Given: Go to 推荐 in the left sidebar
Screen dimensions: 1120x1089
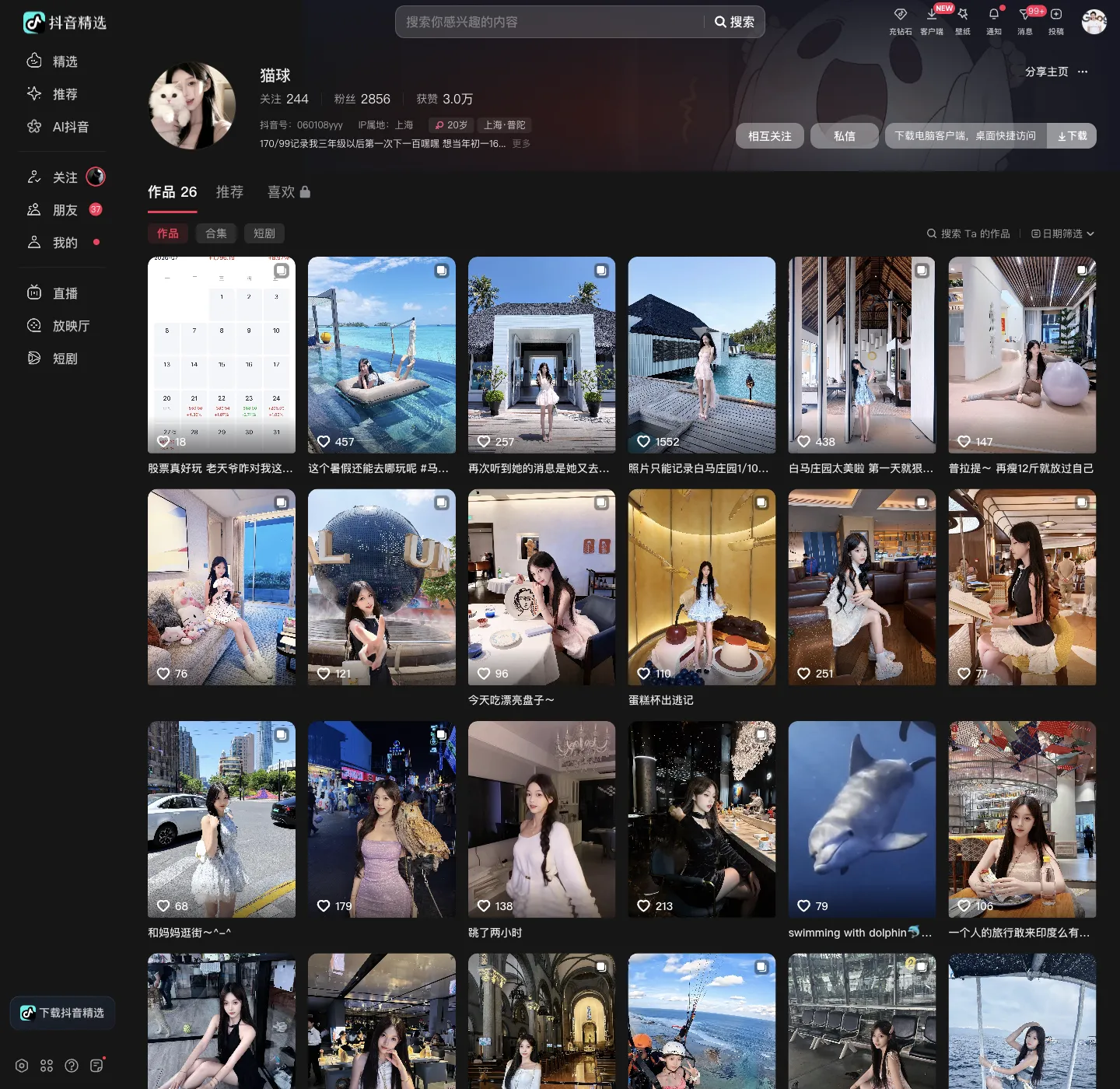Looking at the screenshot, I should 53,94.
